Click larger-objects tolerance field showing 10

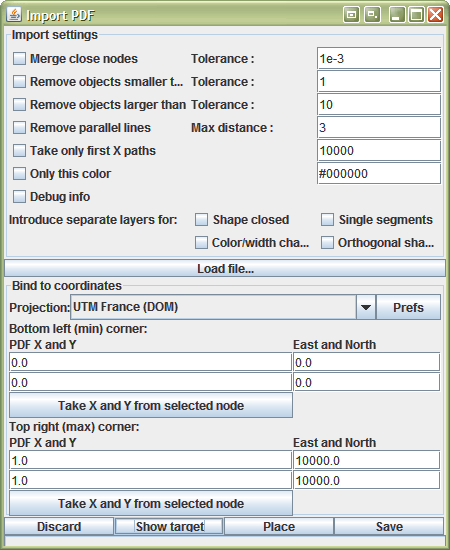(x=379, y=105)
